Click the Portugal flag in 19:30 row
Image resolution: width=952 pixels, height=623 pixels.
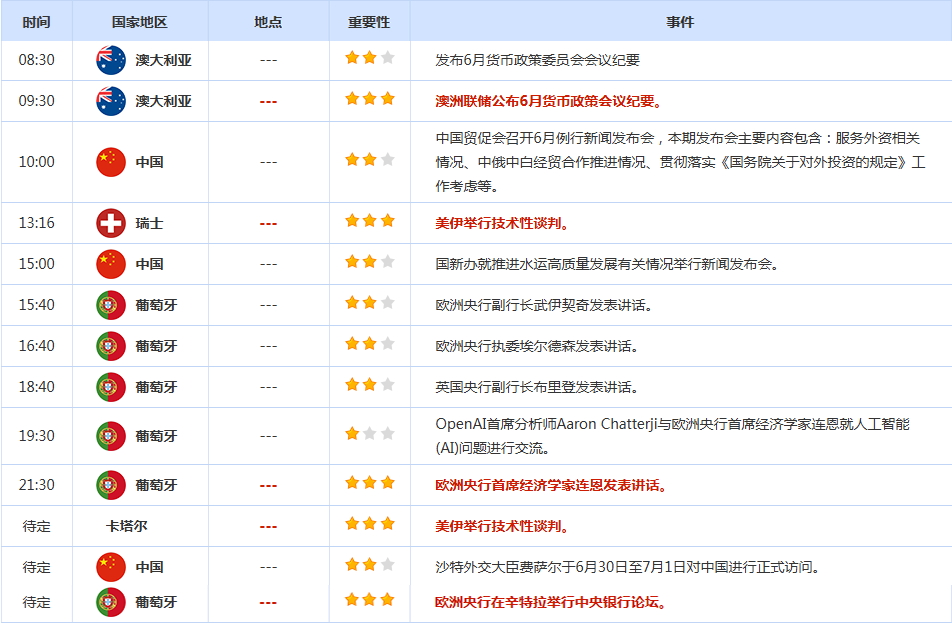click(111, 436)
